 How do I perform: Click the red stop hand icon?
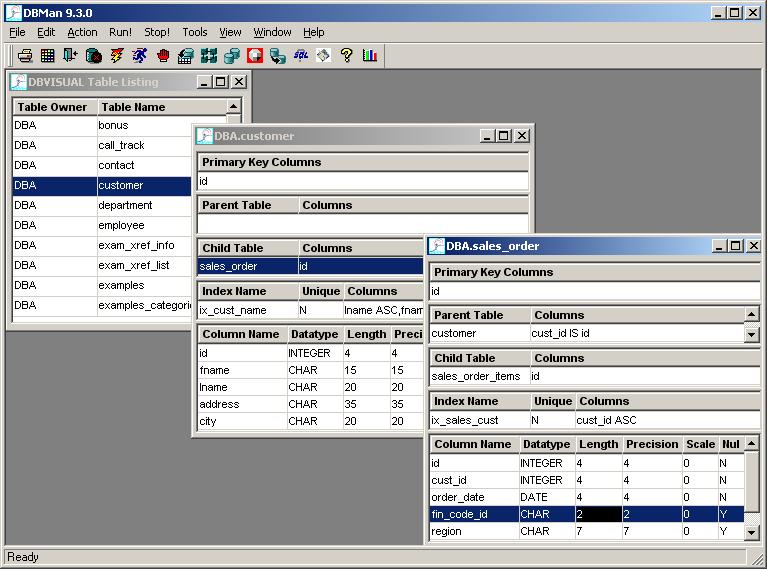(x=162, y=56)
